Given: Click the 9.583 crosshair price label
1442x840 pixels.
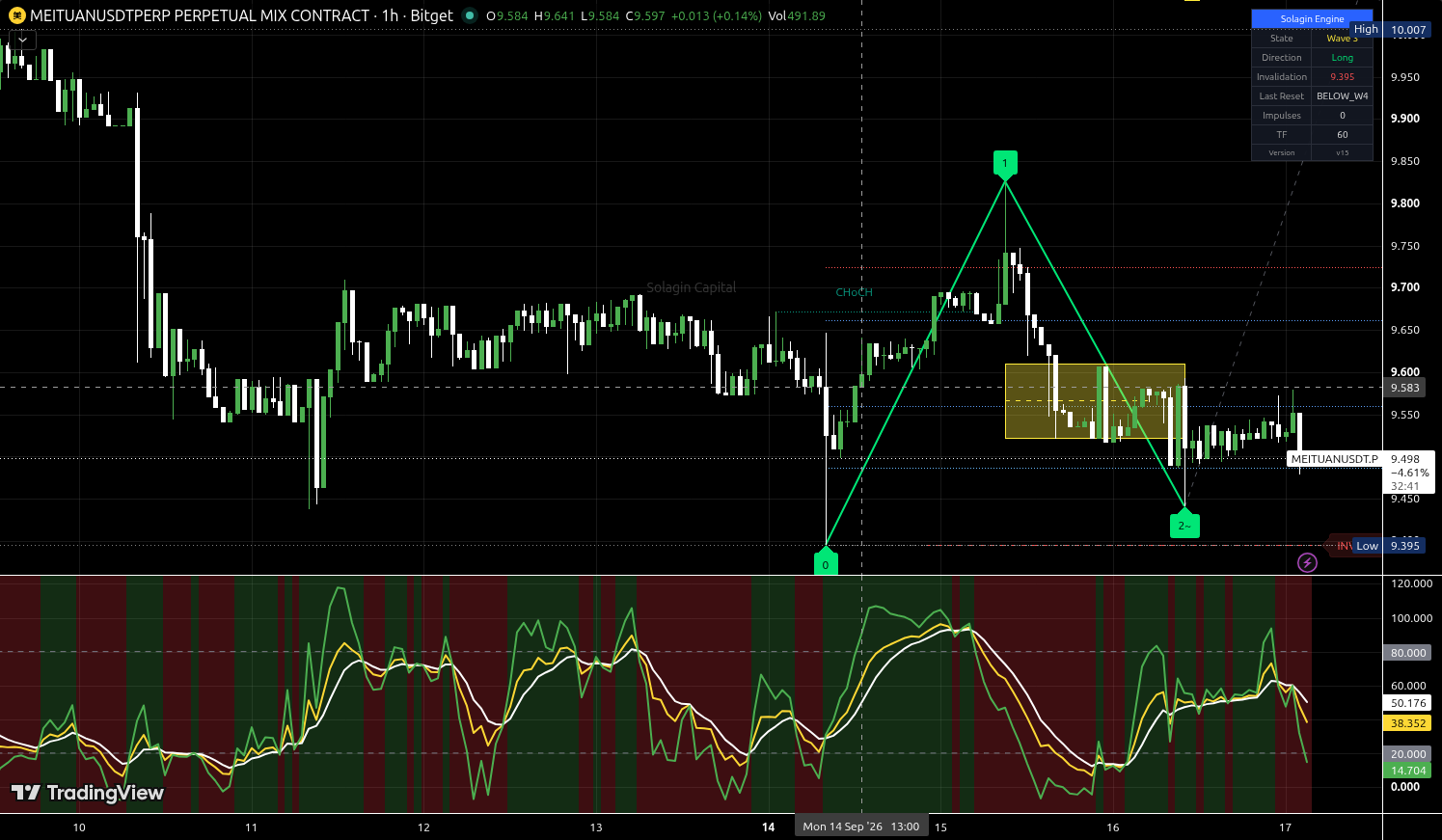Looking at the screenshot, I should point(1404,388).
